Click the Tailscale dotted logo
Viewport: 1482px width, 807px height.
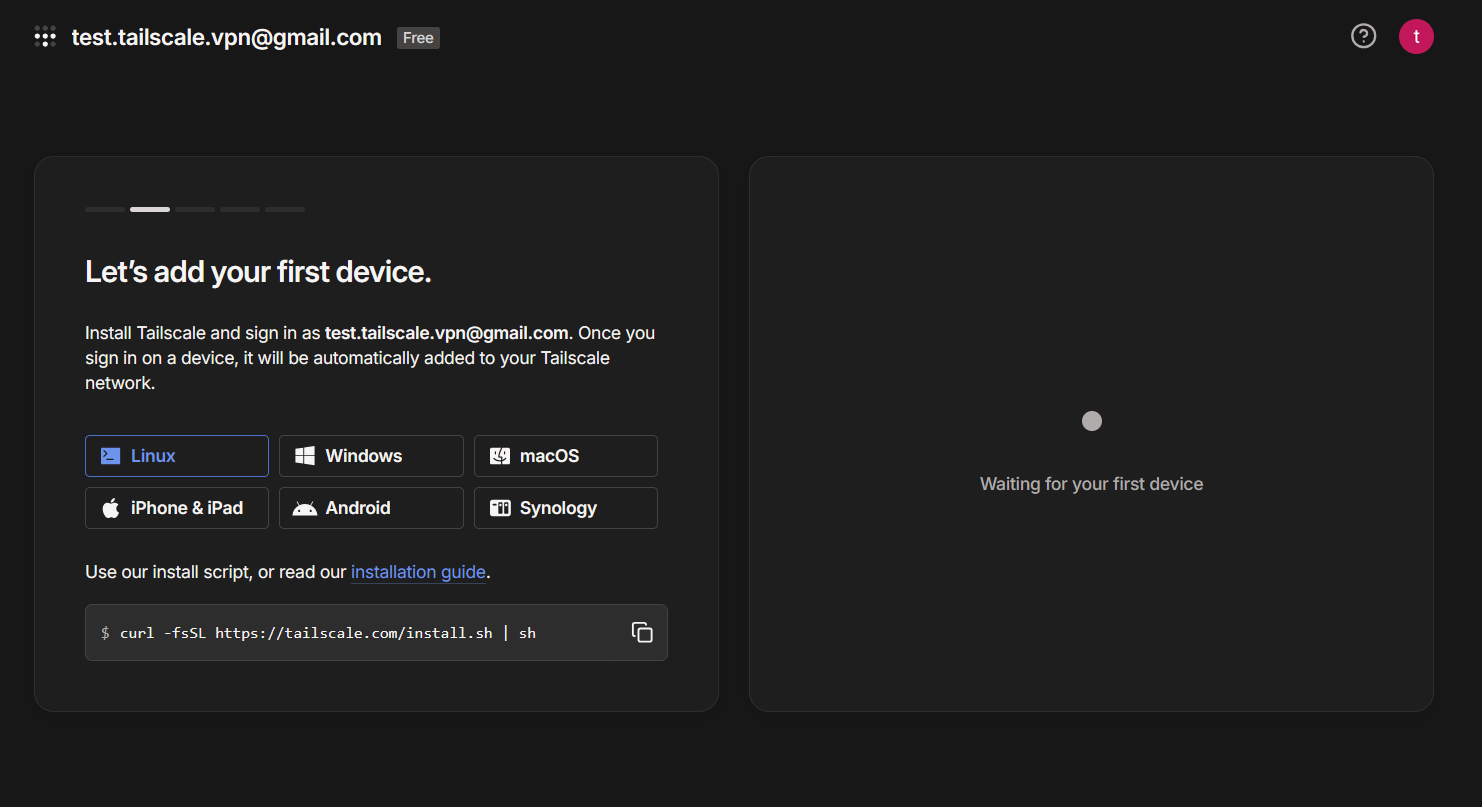point(45,37)
